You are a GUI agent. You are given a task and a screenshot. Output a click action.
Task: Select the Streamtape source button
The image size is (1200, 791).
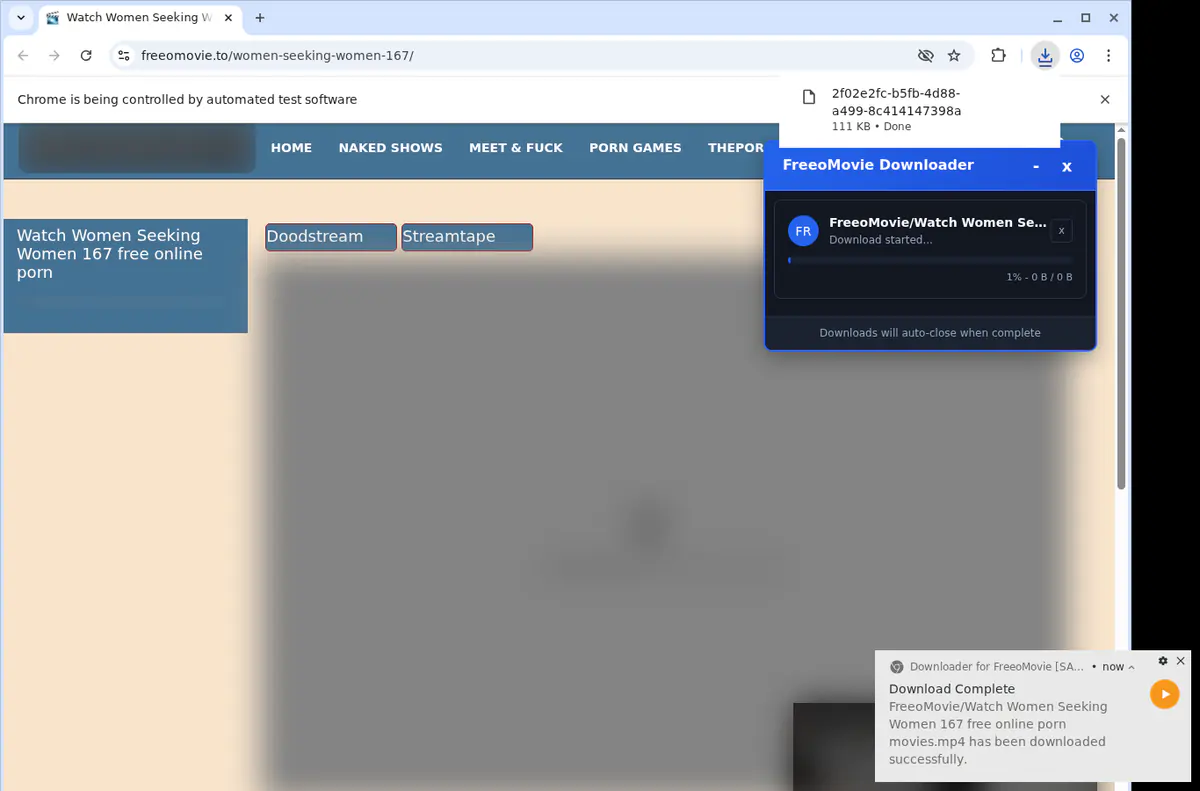(467, 237)
